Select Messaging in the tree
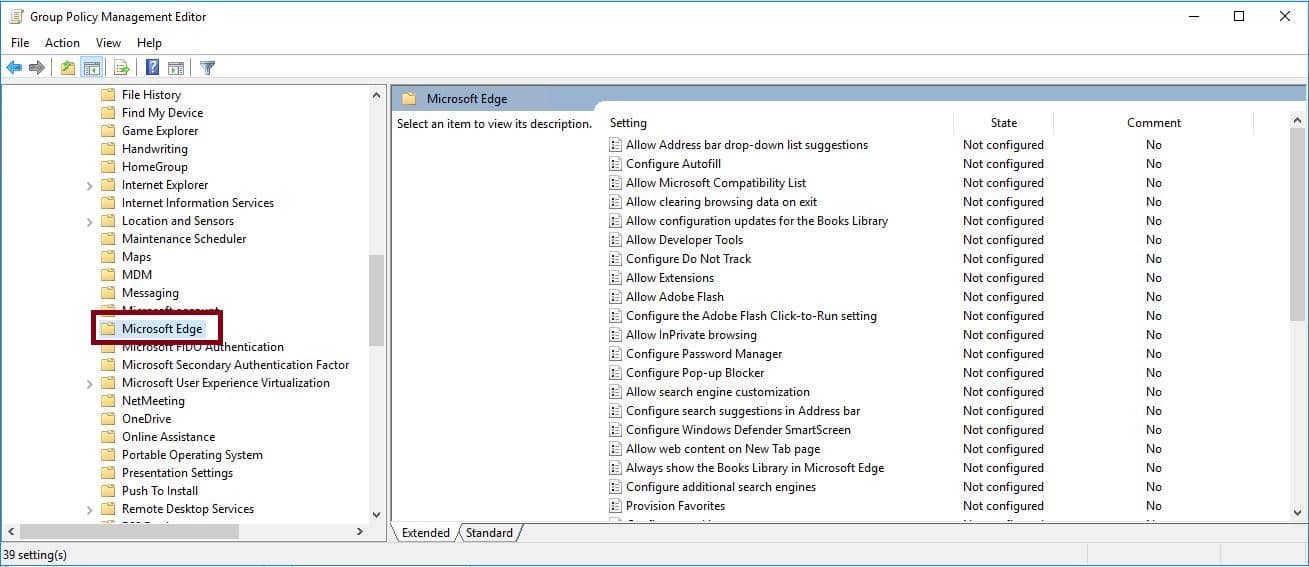Screen dimensions: 1309x567 click(150, 293)
